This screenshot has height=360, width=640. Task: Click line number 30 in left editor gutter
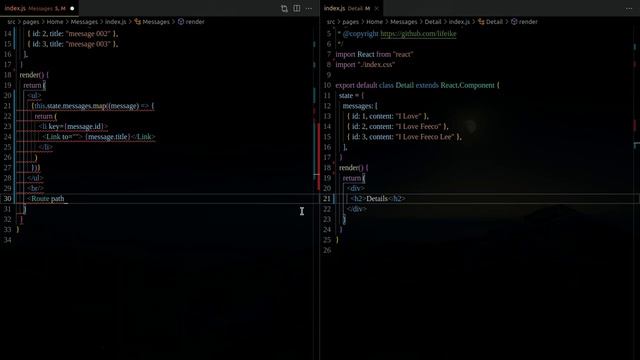click(x=7, y=199)
